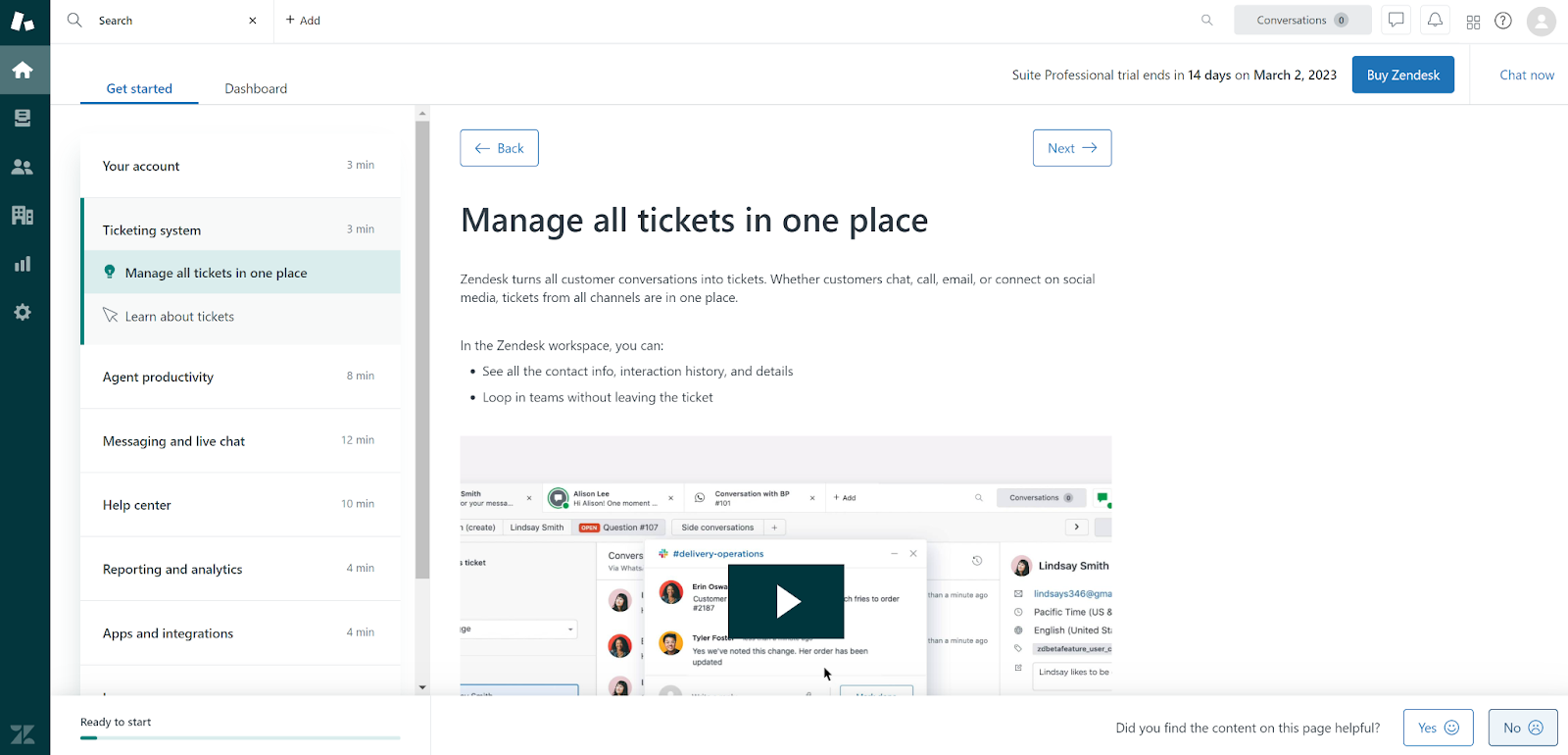Click the notifications bell icon
The image size is (1568, 755).
click(x=1435, y=21)
